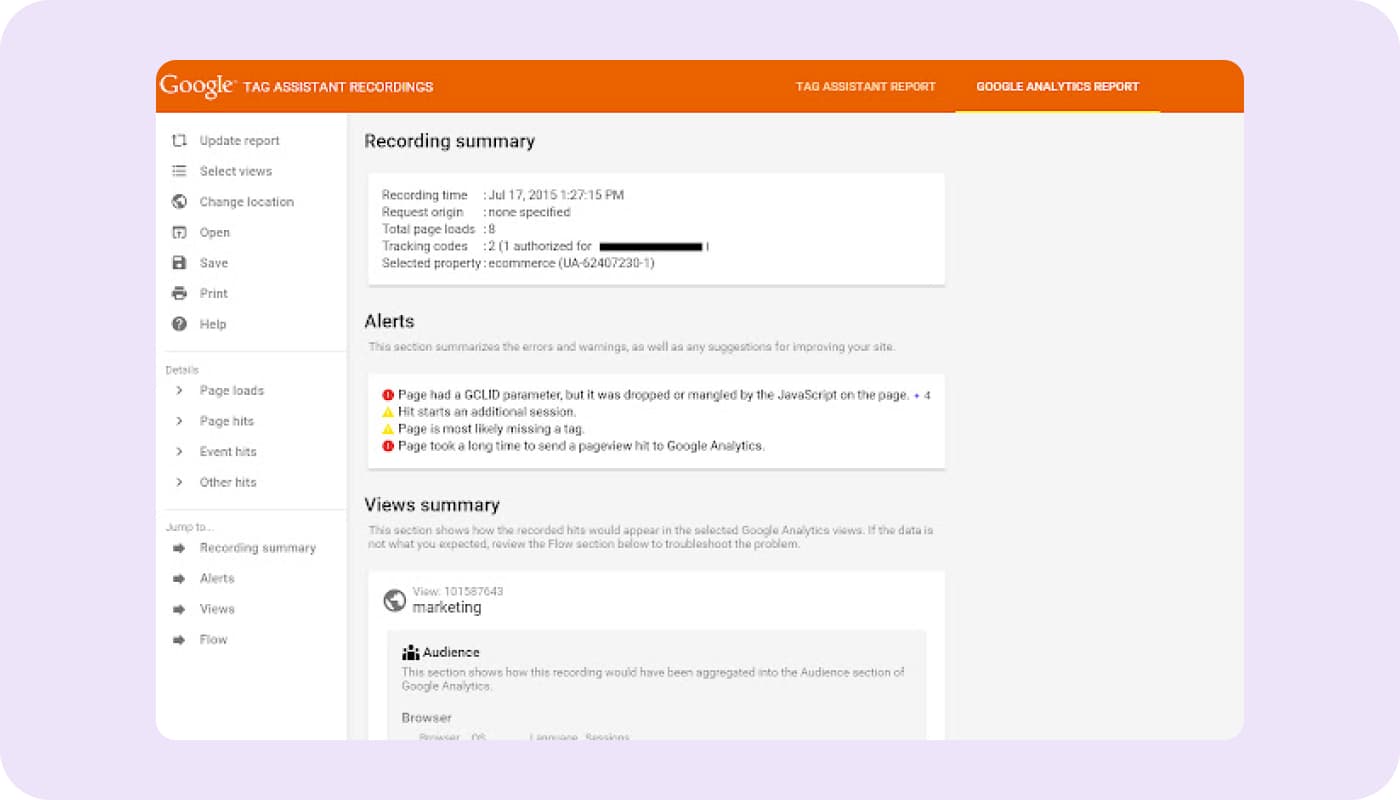Click the 'Hit starts an additional session' alert
Screen dimensions: 1400x800
coord(487,412)
